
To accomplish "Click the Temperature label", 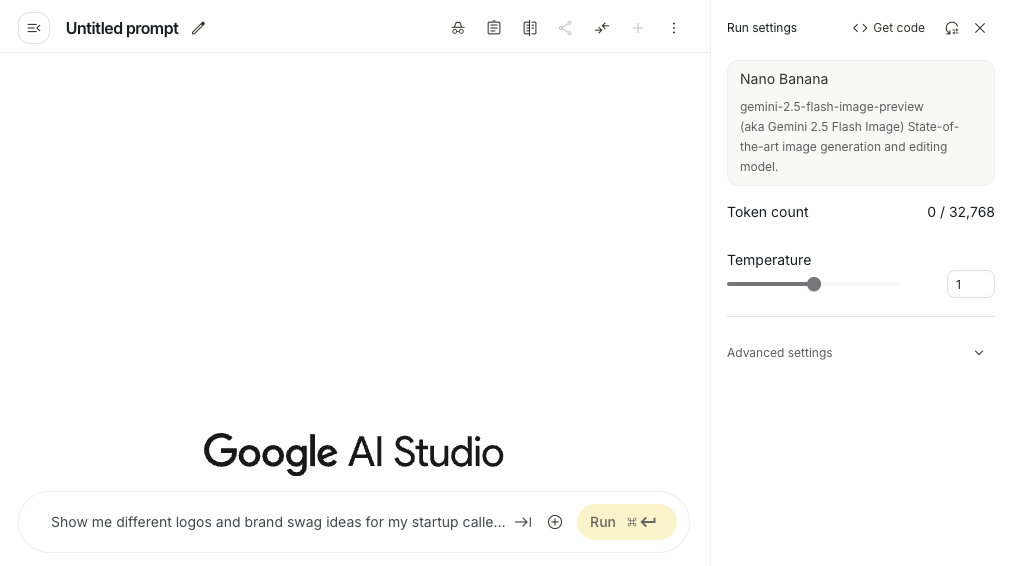I will [x=769, y=260].
